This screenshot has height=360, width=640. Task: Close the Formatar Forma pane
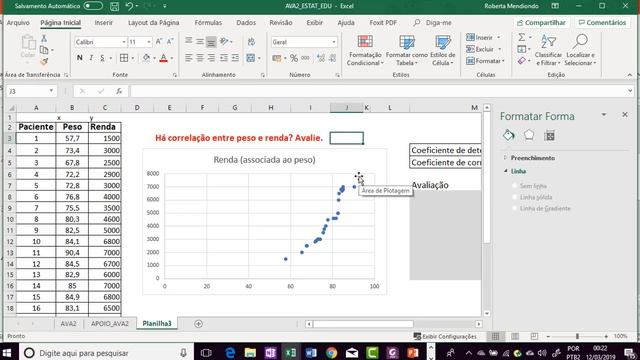coord(625,115)
